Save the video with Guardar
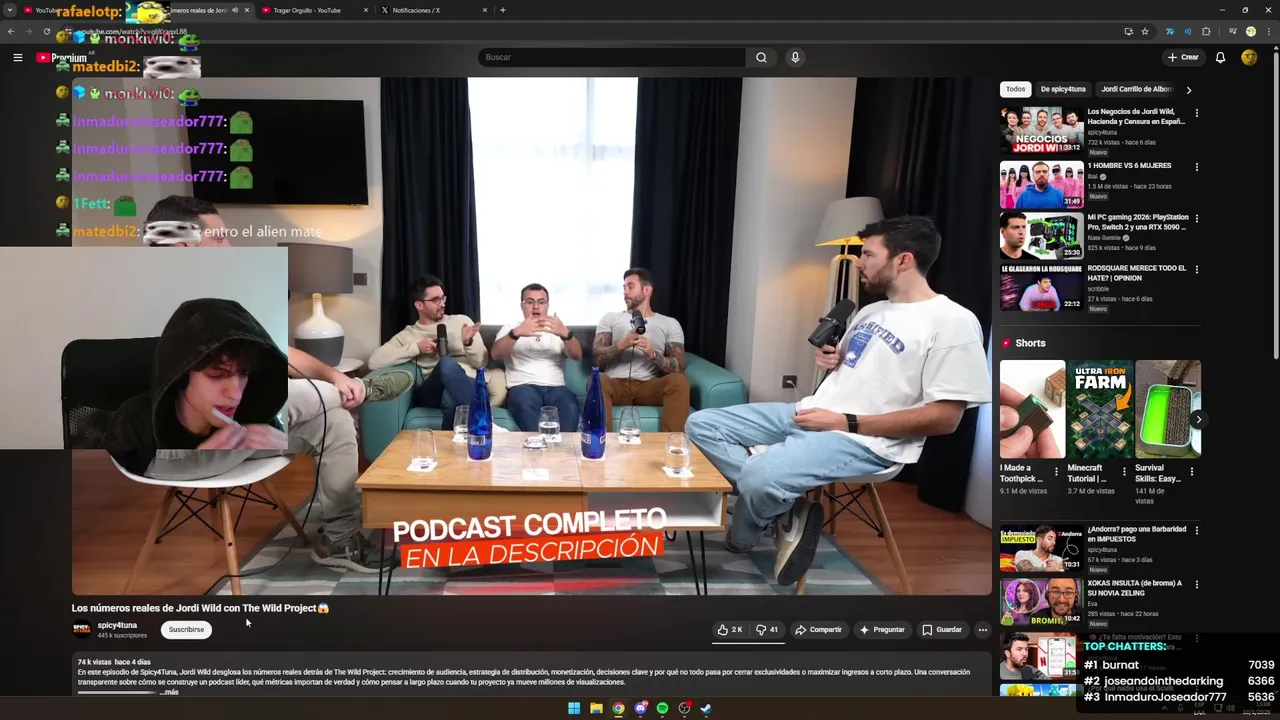This screenshot has width=1280, height=720. click(x=942, y=630)
